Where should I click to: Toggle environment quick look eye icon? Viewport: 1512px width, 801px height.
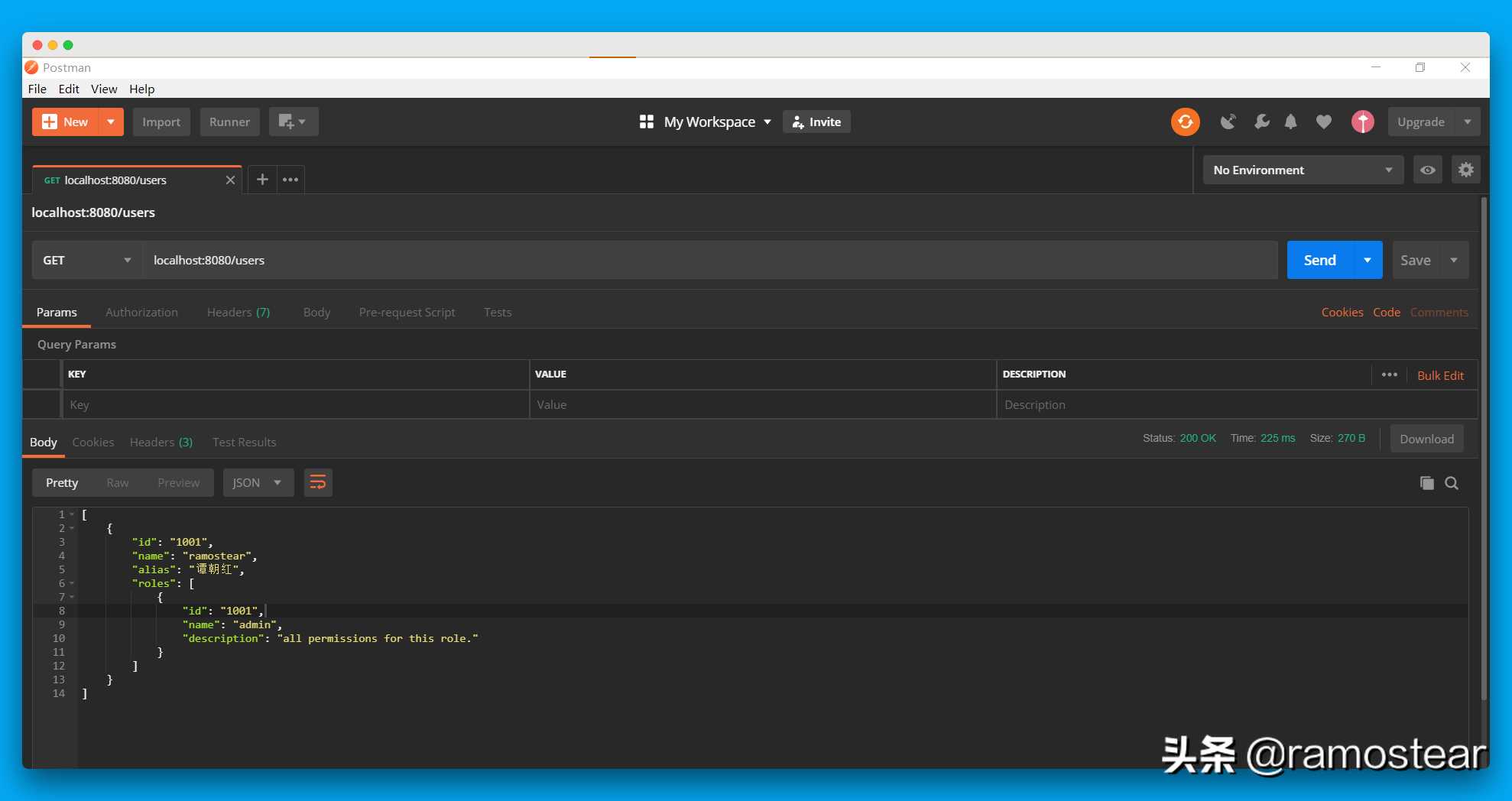click(x=1427, y=170)
